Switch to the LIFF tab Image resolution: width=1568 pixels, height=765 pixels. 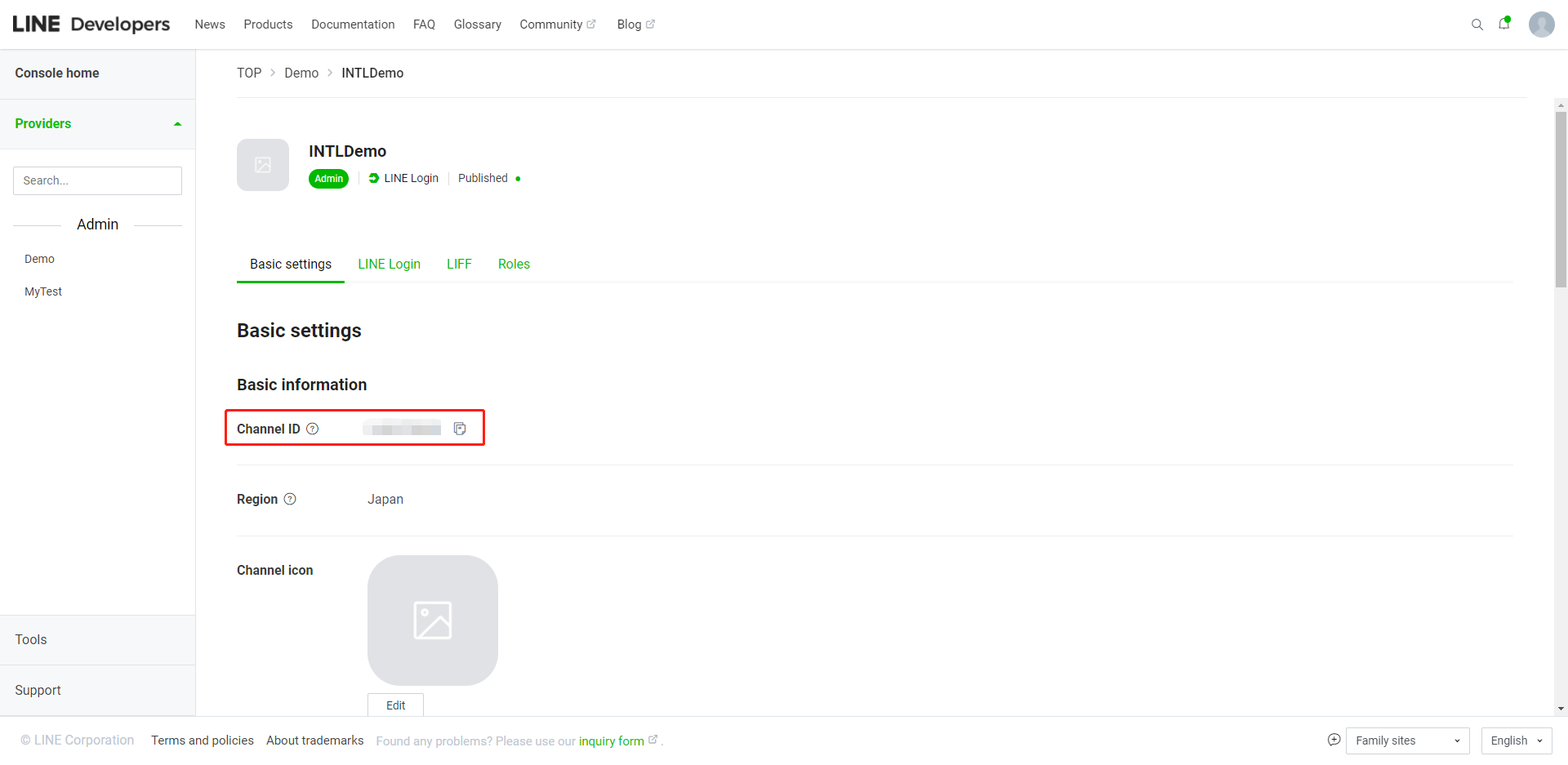[x=459, y=265]
